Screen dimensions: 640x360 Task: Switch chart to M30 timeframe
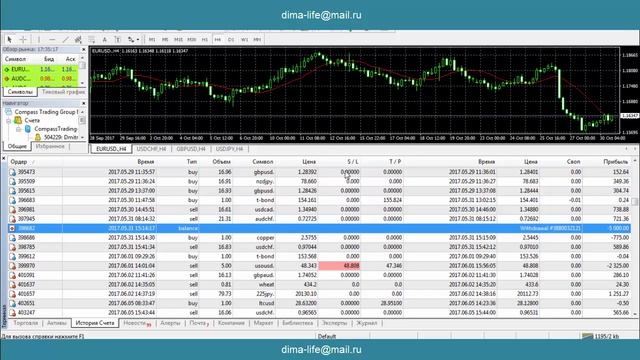coord(191,40)
